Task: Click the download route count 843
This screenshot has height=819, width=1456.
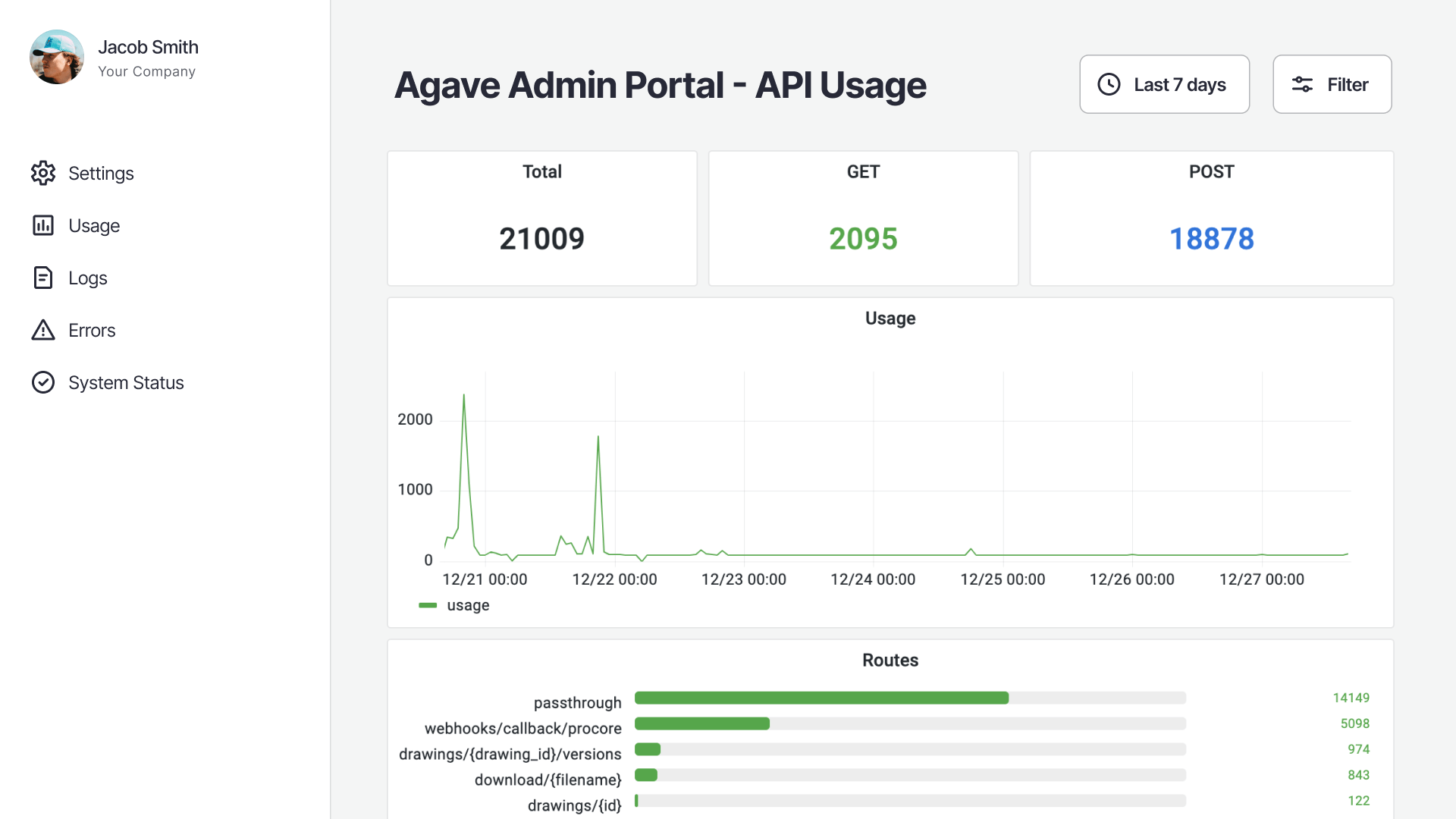Action: (x=1358, y=775)
